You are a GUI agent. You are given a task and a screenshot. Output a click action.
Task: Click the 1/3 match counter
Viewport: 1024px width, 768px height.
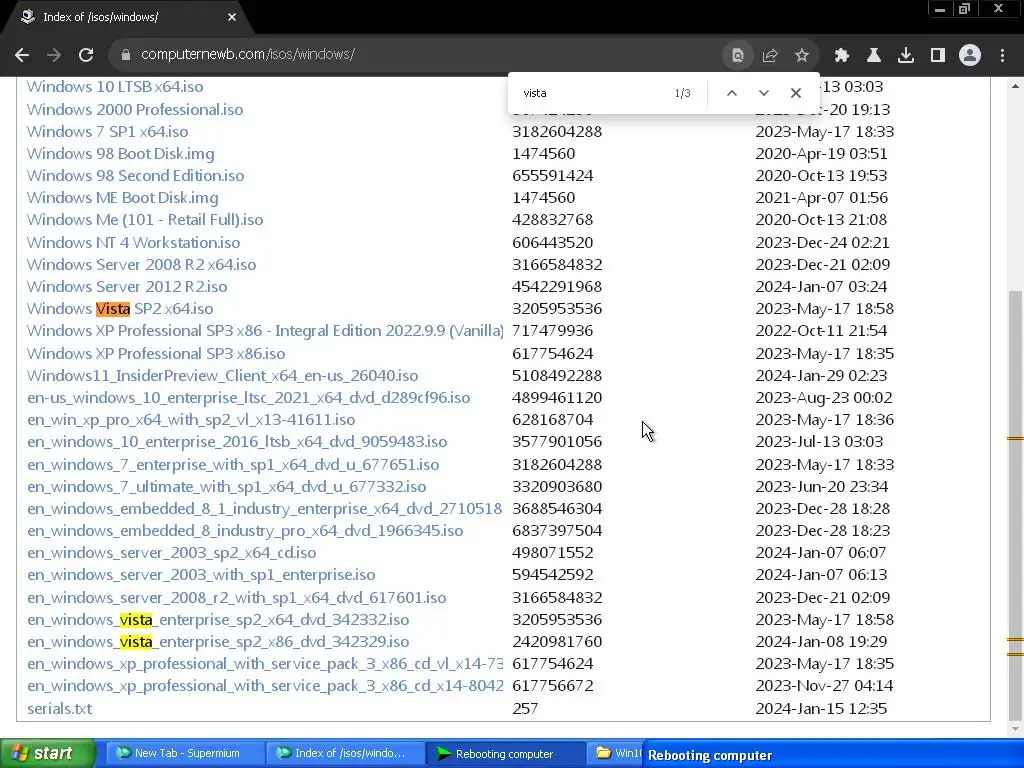coord(682,93)
